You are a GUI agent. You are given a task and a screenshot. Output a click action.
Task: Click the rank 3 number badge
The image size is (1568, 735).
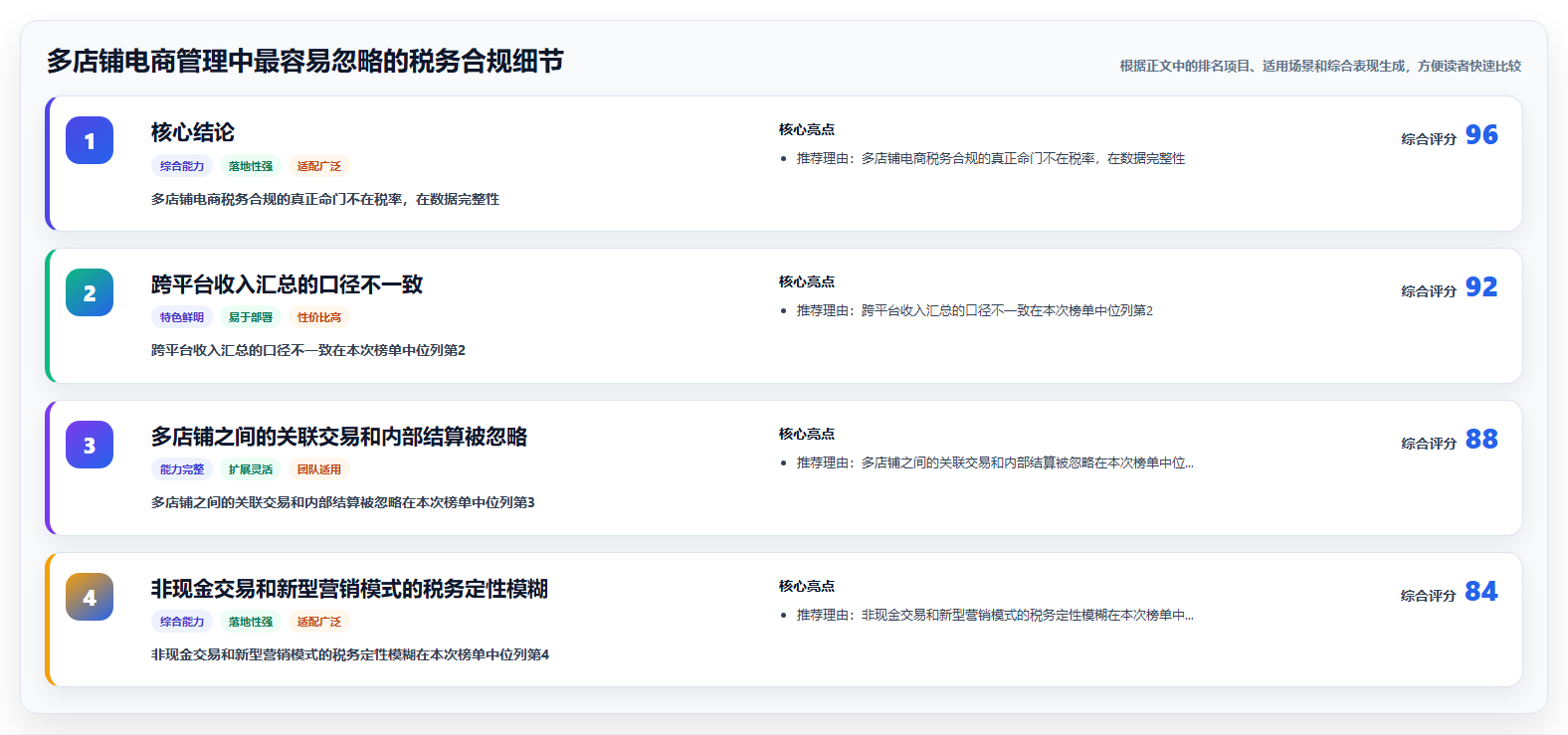90,445
